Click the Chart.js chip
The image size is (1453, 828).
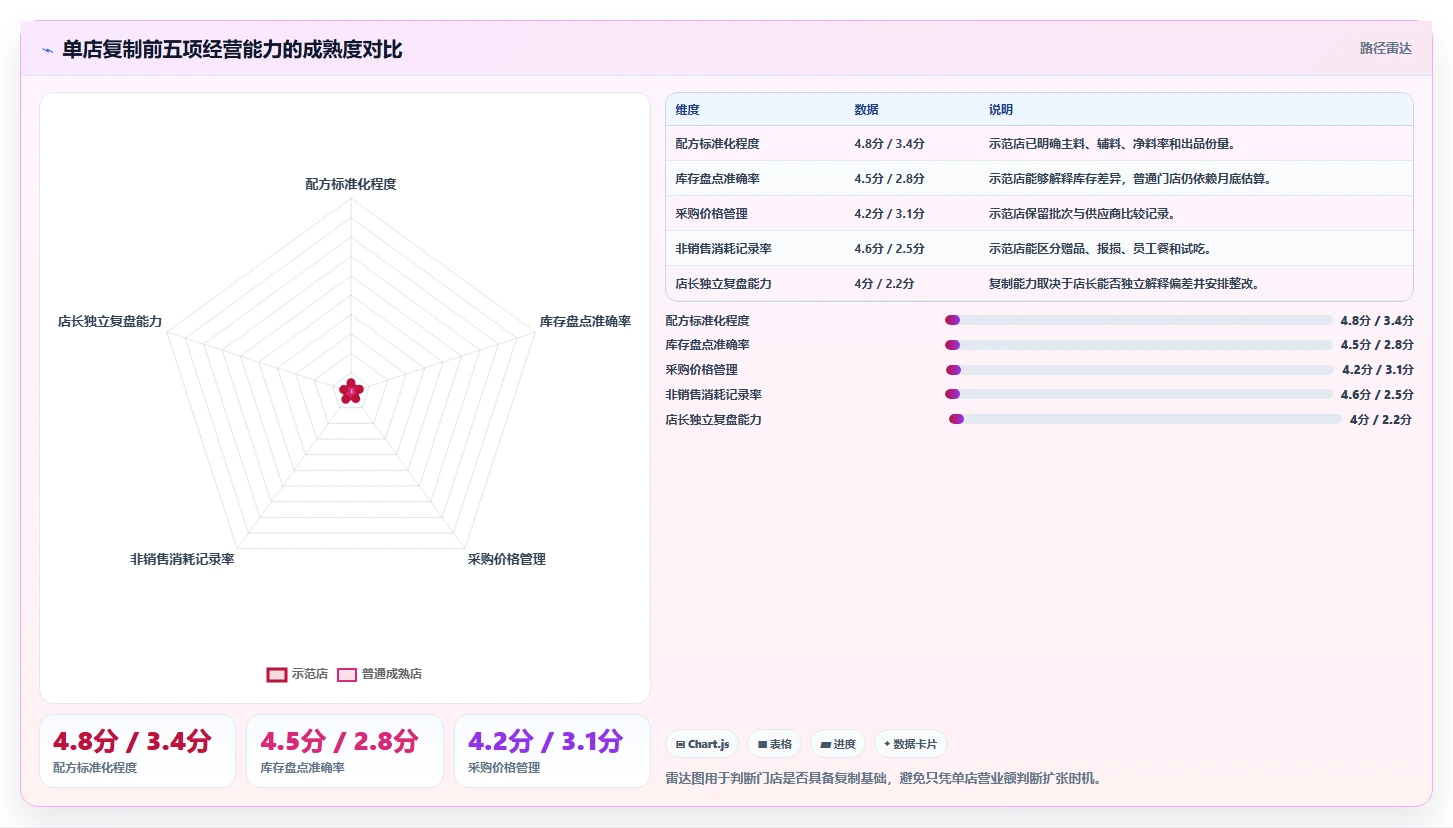(702, 744)
